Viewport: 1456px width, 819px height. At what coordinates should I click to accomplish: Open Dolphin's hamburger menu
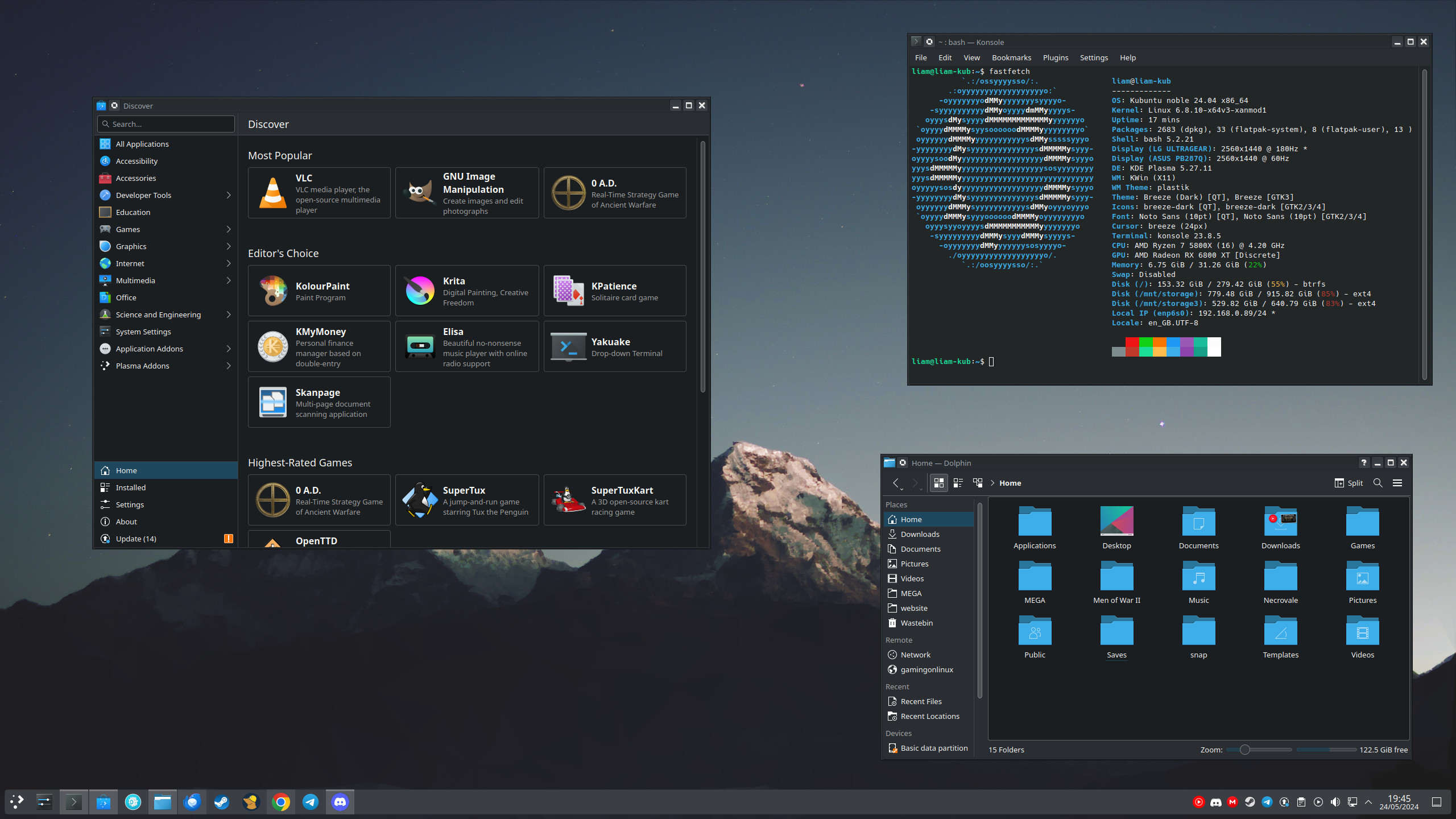[1397, 483]
